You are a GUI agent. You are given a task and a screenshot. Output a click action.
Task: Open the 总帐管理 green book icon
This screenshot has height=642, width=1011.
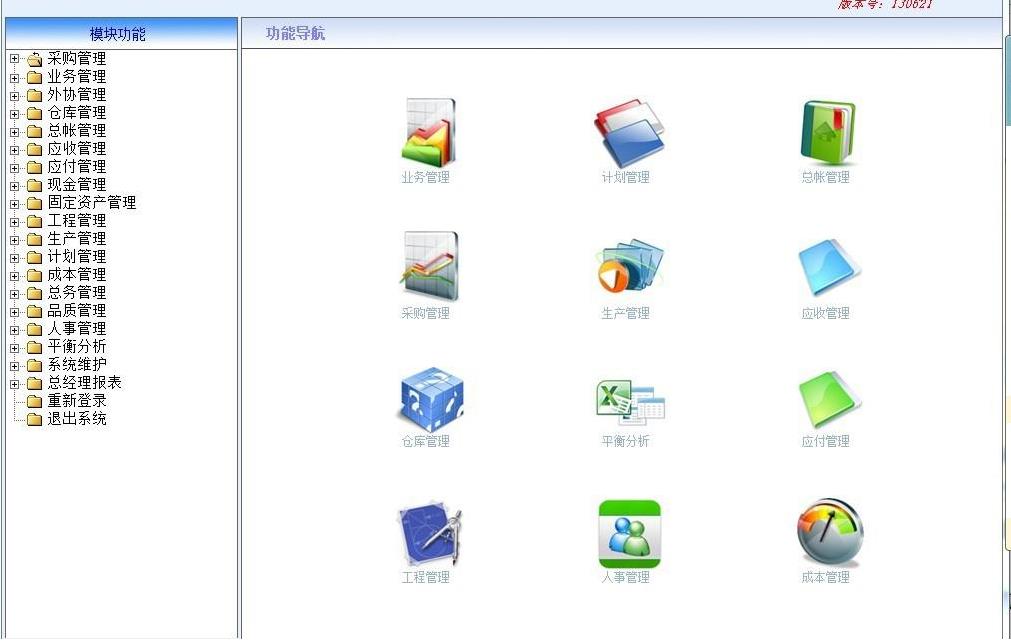(828, 132)
